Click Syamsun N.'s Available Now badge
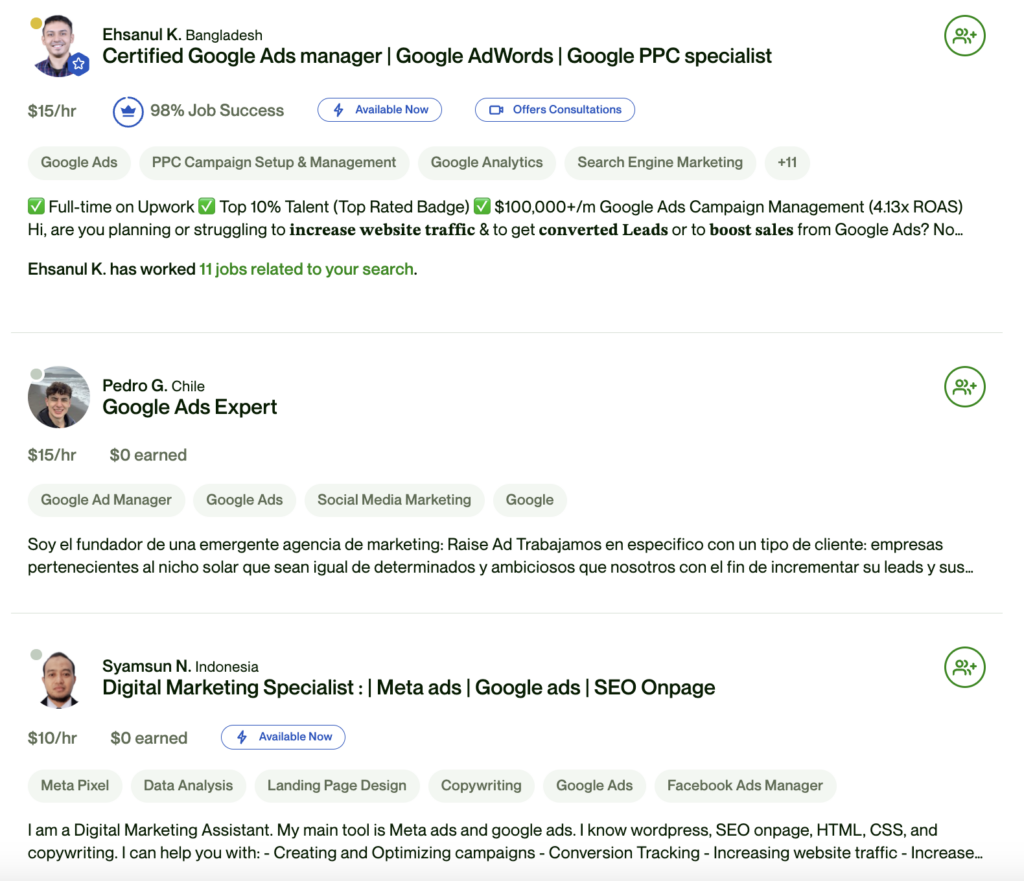This screenshot has width=1024, height=881. [x=283, y=737]
